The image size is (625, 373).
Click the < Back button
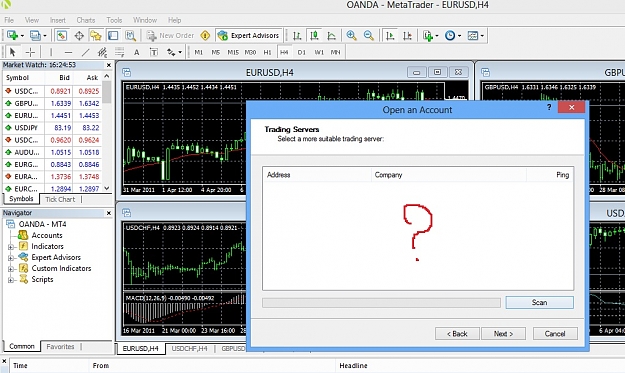point(457,334)
